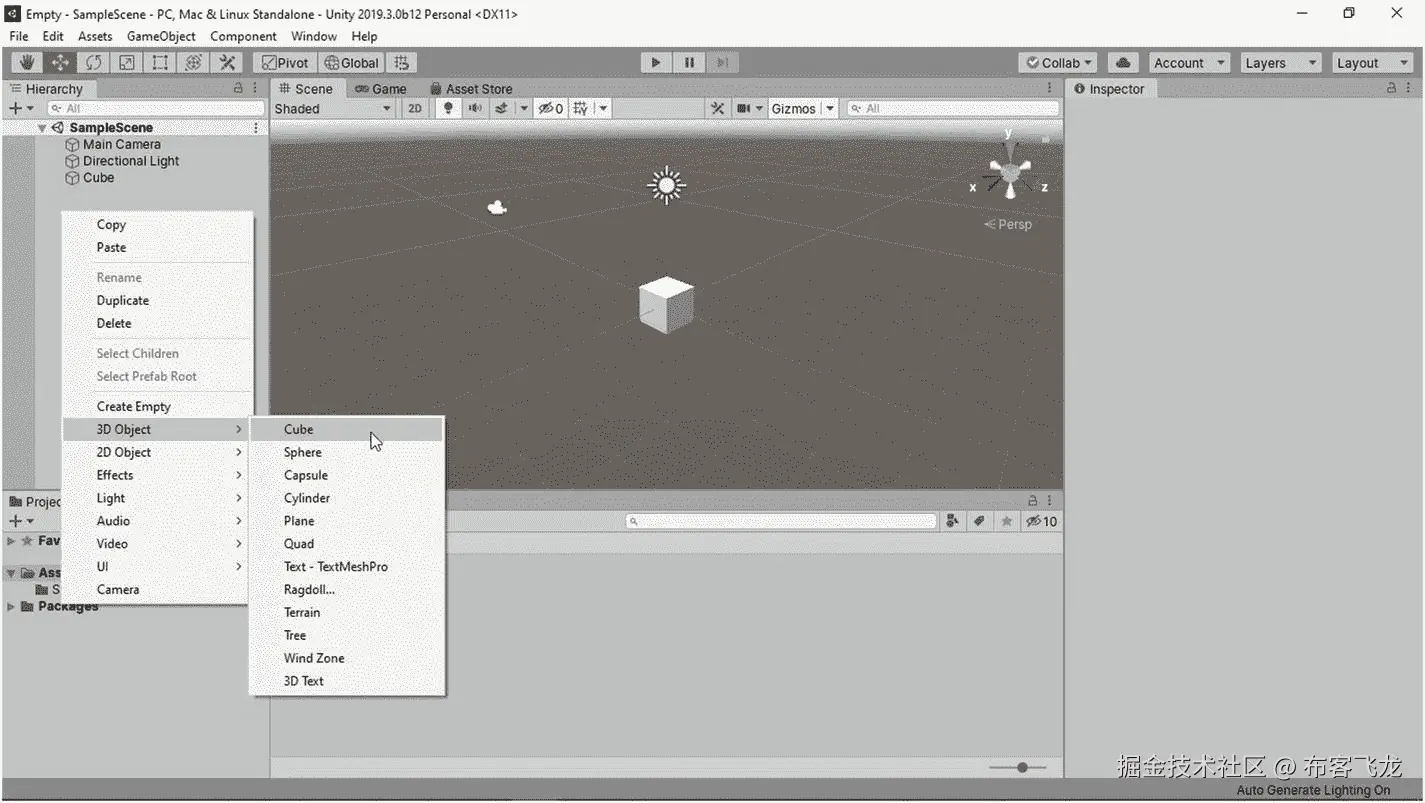Click the Inspector panel lock icon
Image resolution: width=1425 pixels, height=803 pixels.
[1391, 88]
